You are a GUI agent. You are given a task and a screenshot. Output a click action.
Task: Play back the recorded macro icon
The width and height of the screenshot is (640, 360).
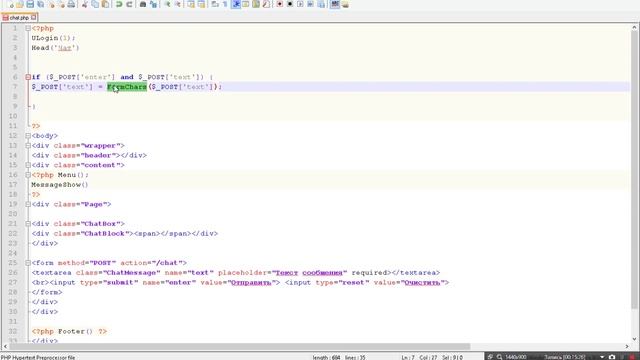[x=300, y=4]
